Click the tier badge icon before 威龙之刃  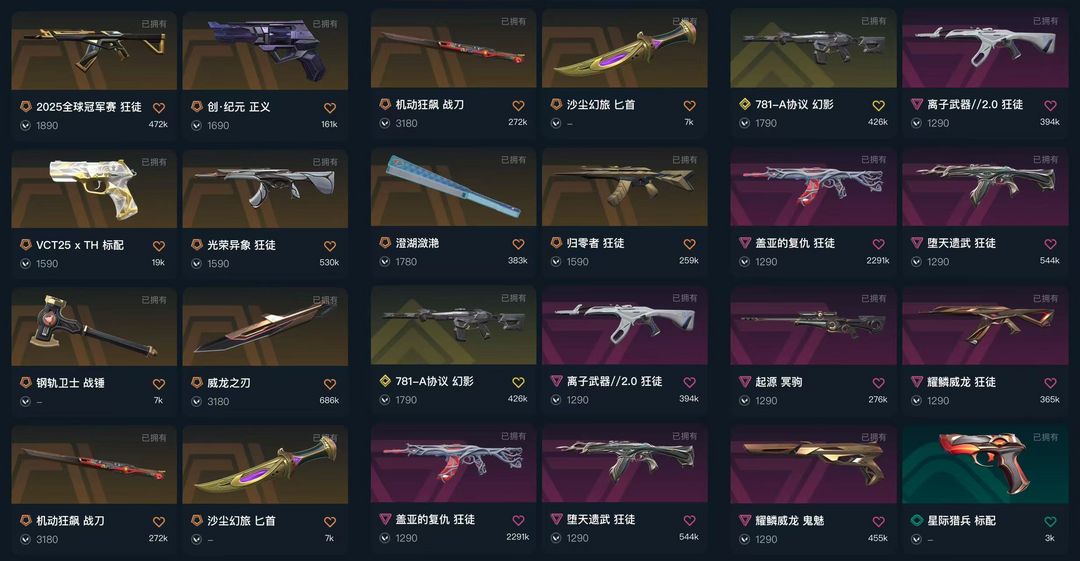(196, 382)
